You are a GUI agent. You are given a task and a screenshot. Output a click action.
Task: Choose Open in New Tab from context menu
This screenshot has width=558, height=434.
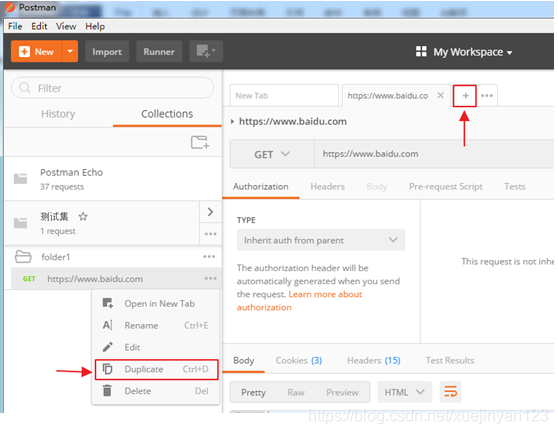[x=155, y=303]
